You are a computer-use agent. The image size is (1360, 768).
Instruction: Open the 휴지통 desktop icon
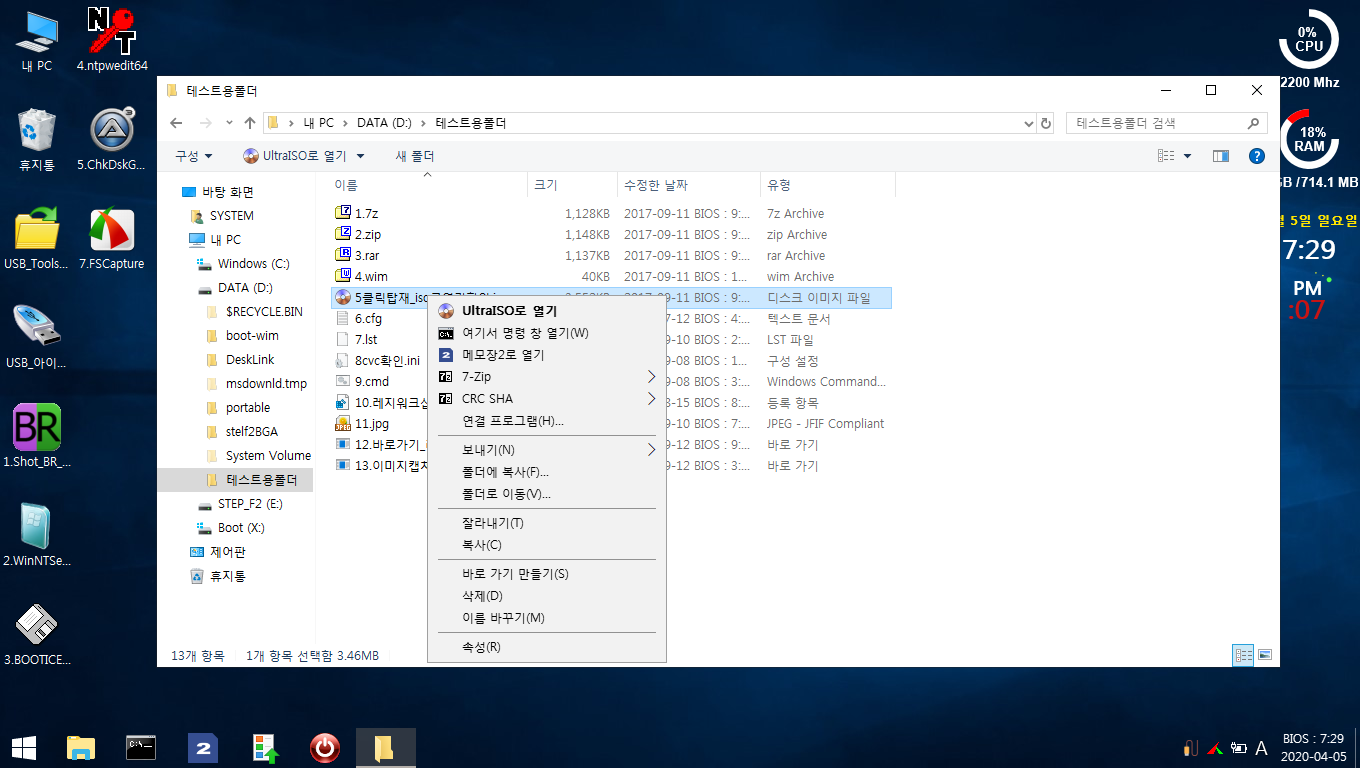(x=37, y=140)
